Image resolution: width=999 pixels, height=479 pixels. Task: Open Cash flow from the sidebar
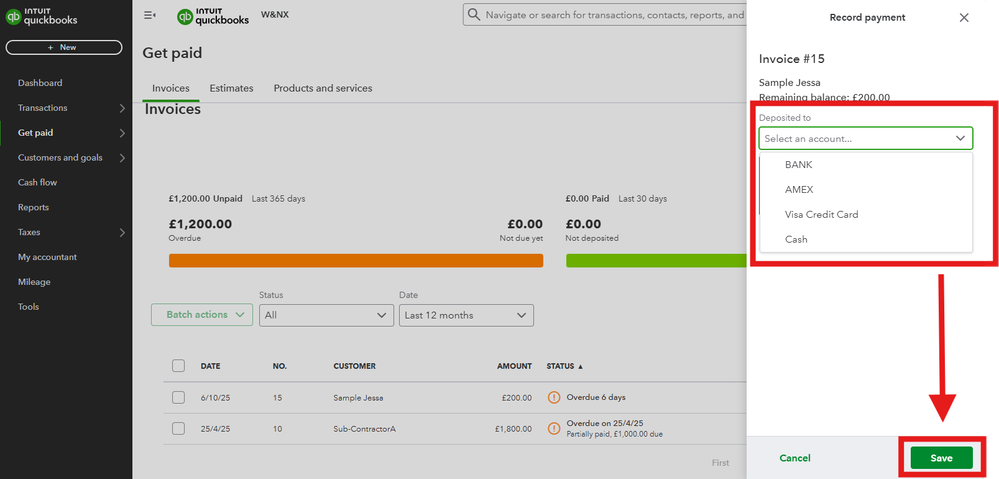38,182
